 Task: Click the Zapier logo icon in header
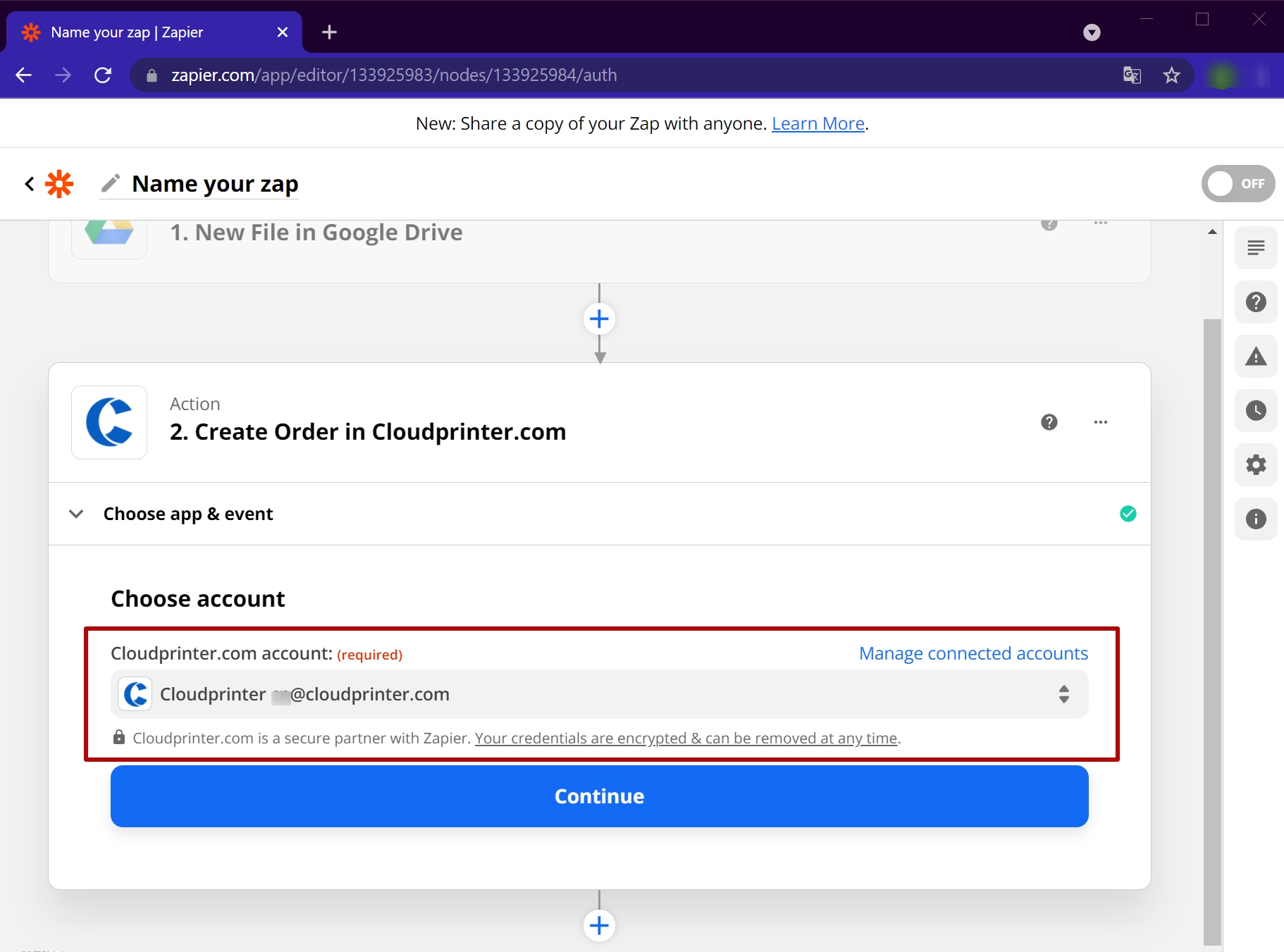(x=59, y=184)
